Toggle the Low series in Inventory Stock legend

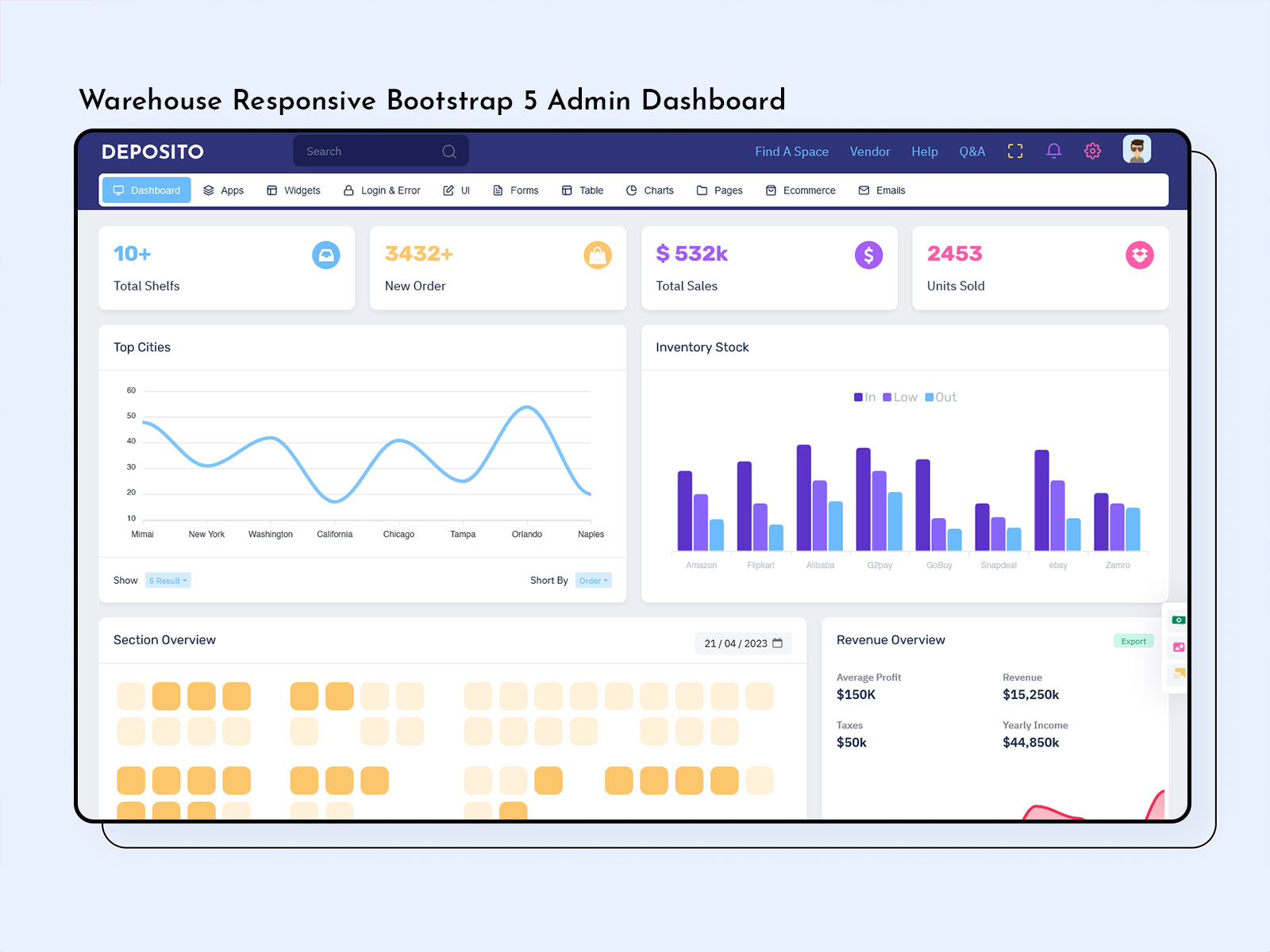click(899, 397)
